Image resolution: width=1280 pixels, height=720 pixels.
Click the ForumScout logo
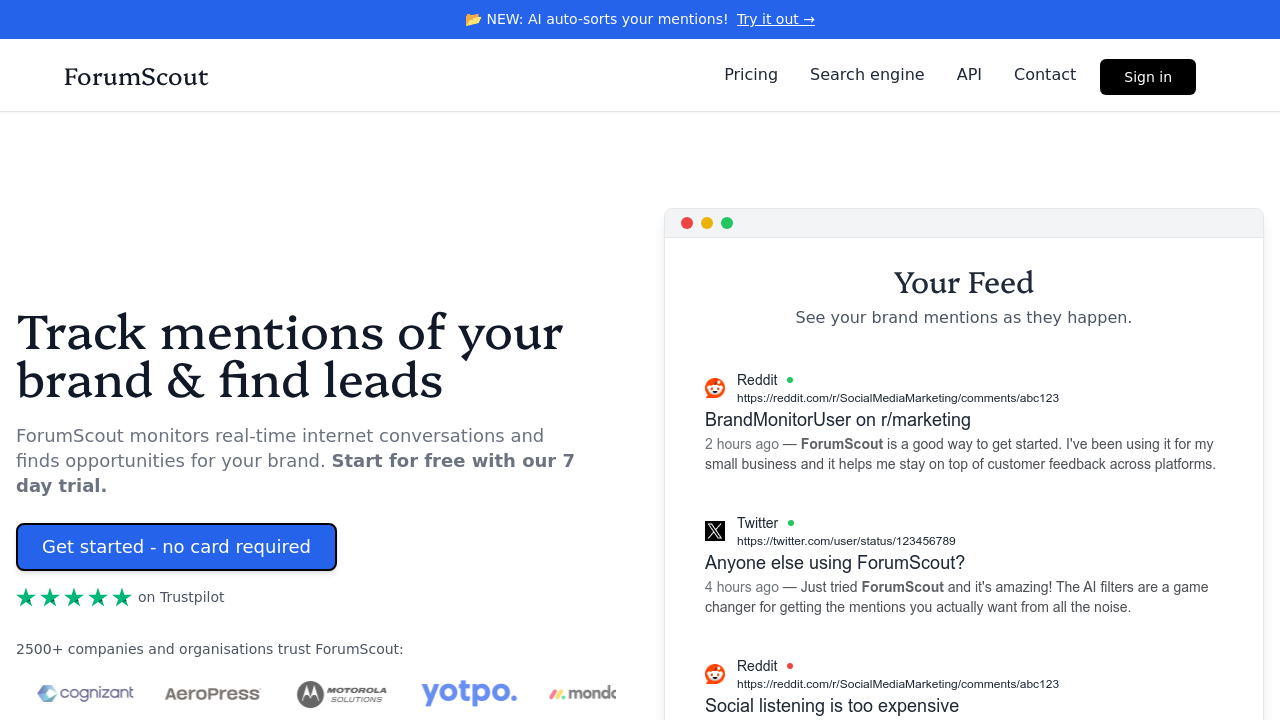point(136,77)
